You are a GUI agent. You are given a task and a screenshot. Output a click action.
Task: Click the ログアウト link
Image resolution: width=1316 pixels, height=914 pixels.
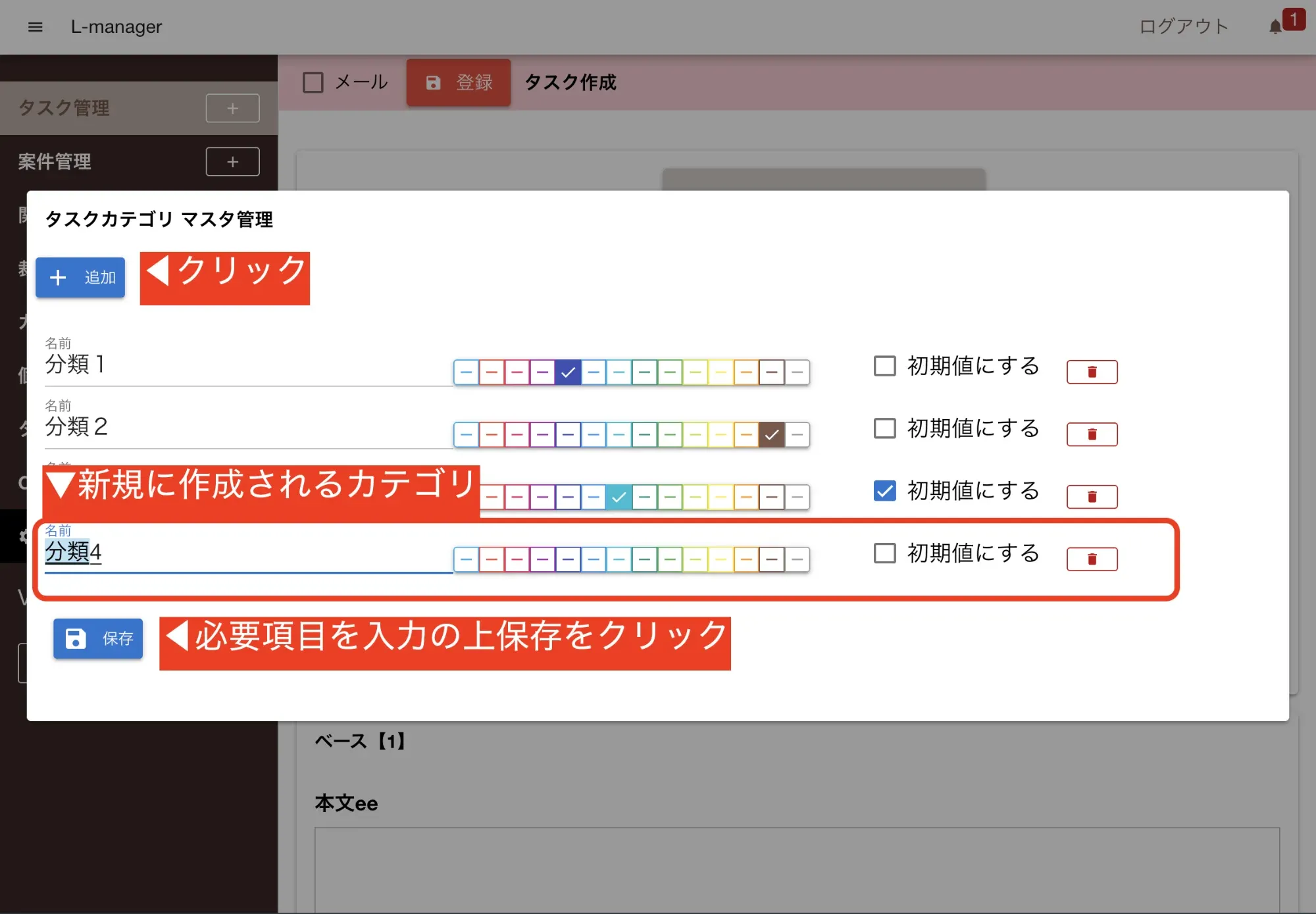coord(1183,27)
